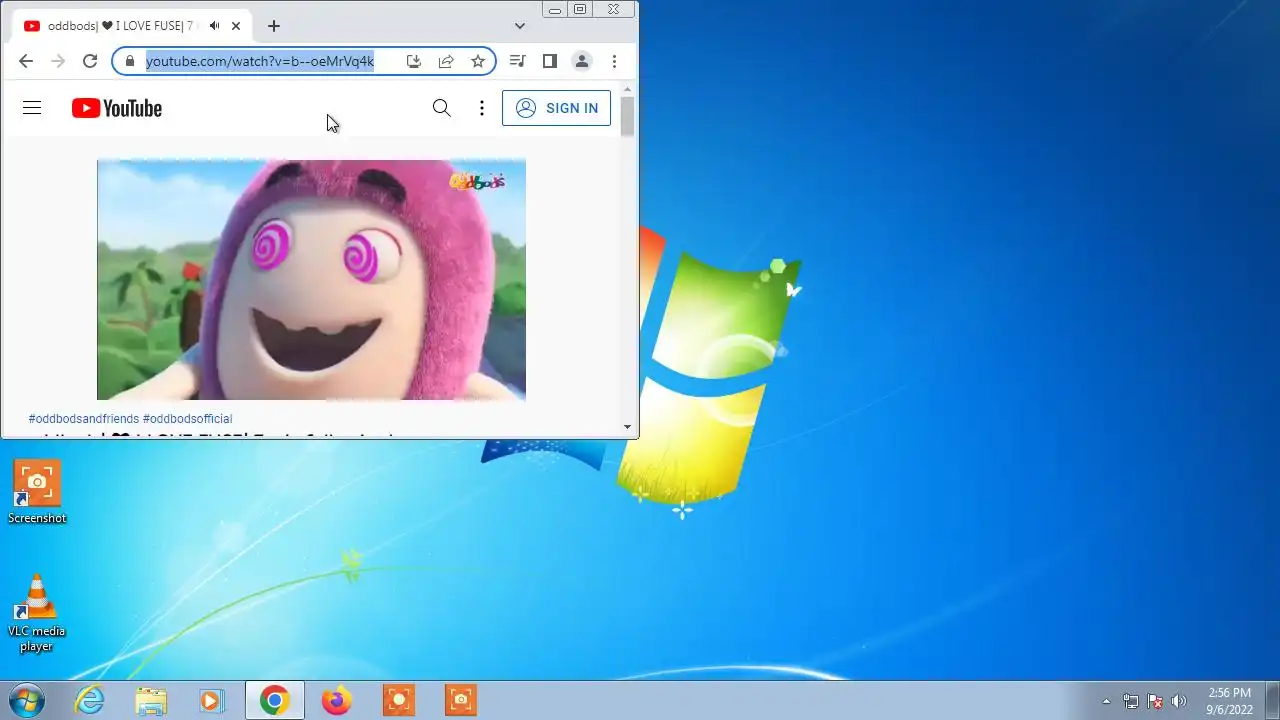Open the second orange capture taskbar app
Image resolution: width=1280 pixels, height=720 pixels.
[x=461, y=700]
